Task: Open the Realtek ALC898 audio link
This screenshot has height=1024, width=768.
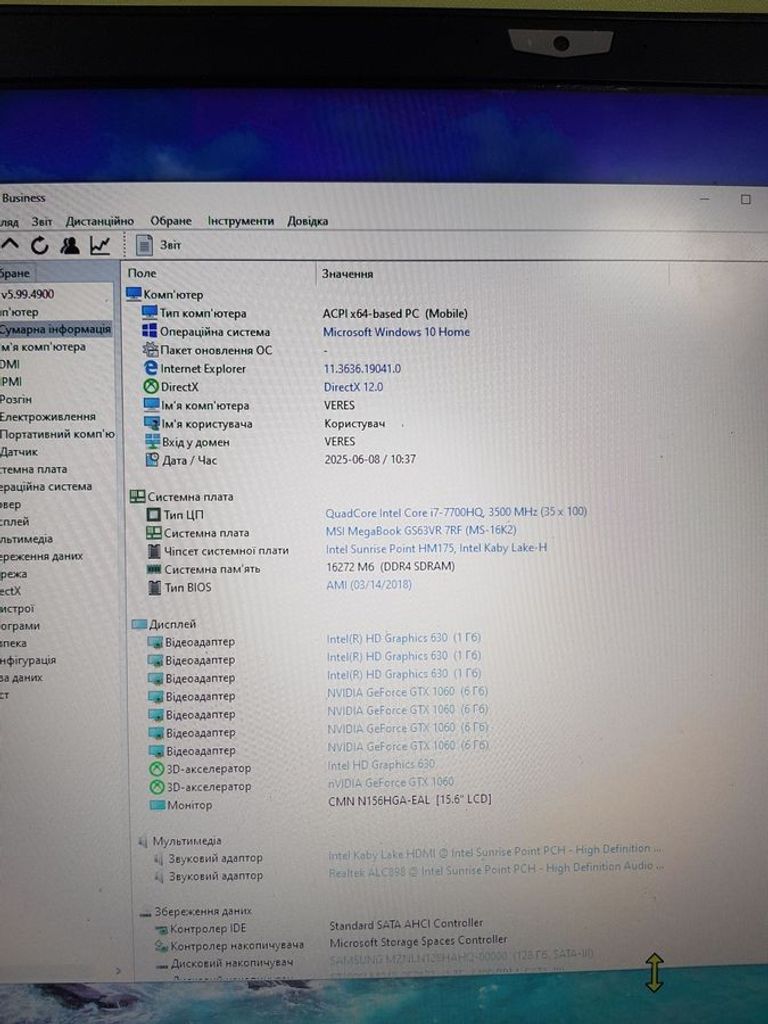Action: [x=496, y=869]
